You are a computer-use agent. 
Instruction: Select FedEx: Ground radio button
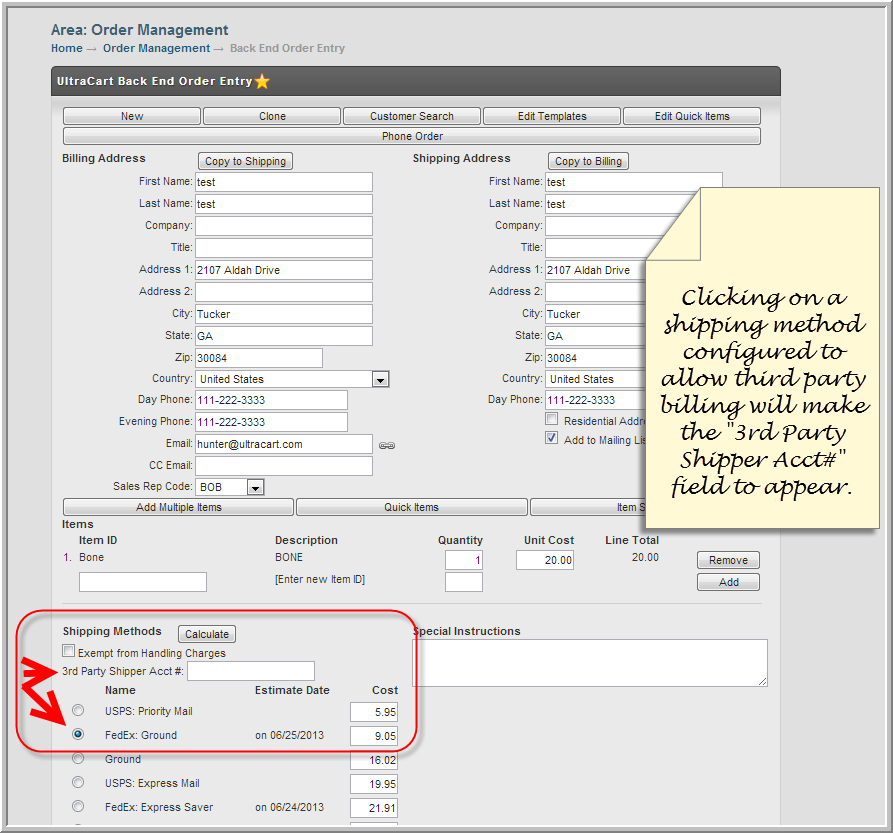(78, 734)
